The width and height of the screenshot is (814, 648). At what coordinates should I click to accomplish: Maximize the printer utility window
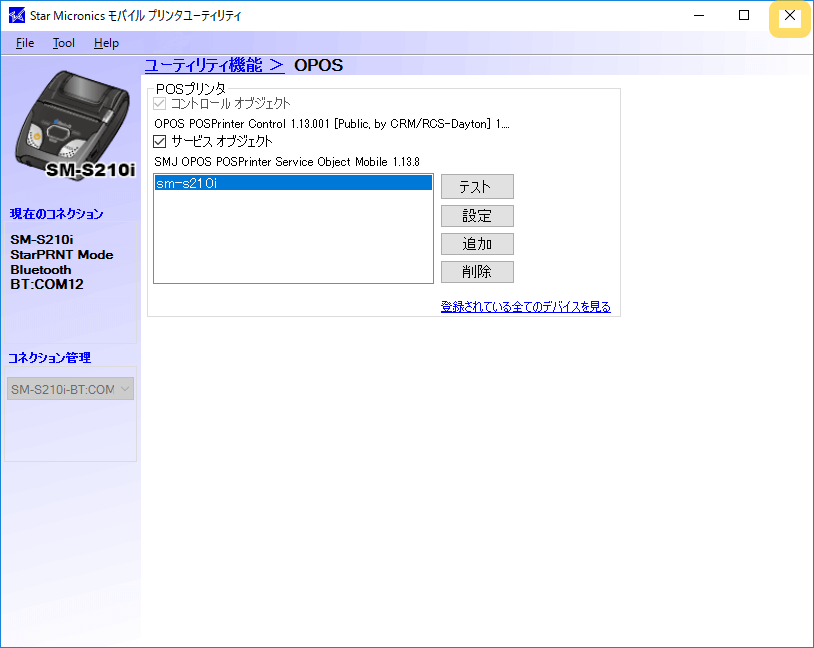coord(743,16)
